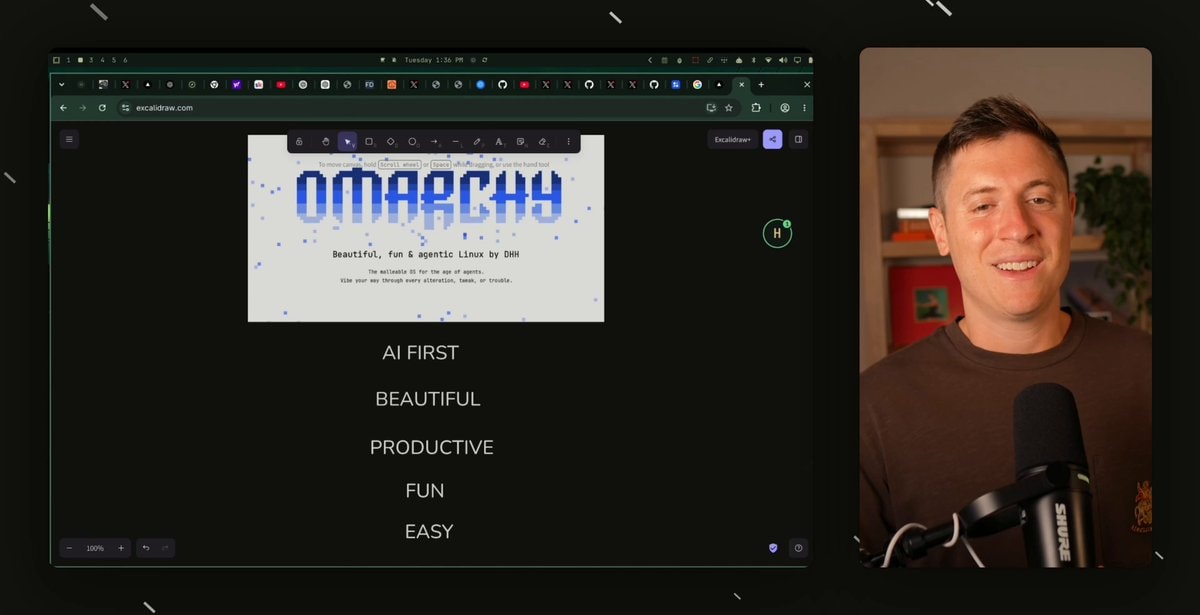This screenshot has width=1200, height=615.
Task: Open the Excalidraw hamburger main menu
Action: (69, 139)
